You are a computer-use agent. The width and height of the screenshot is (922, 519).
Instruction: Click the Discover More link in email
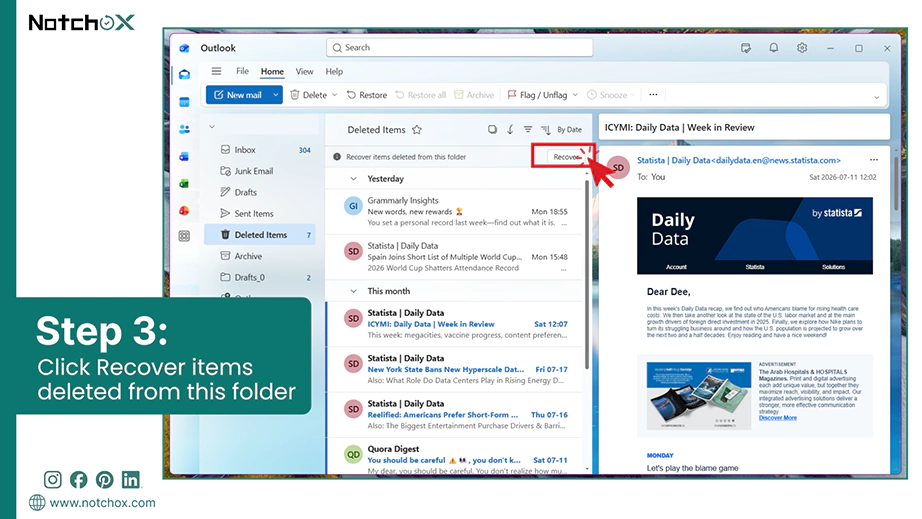pos(777,418)
